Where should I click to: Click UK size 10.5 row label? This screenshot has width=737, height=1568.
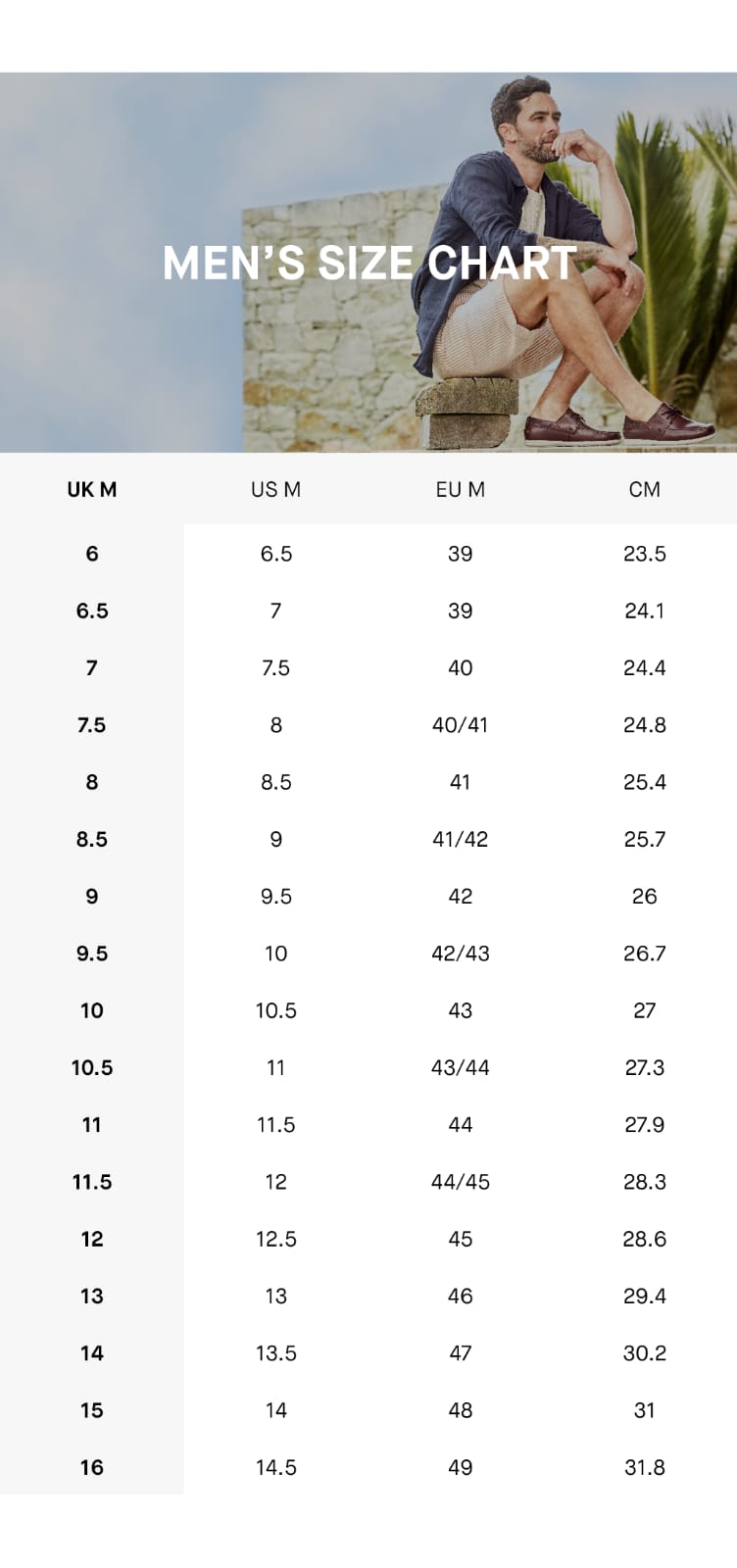92,1067
